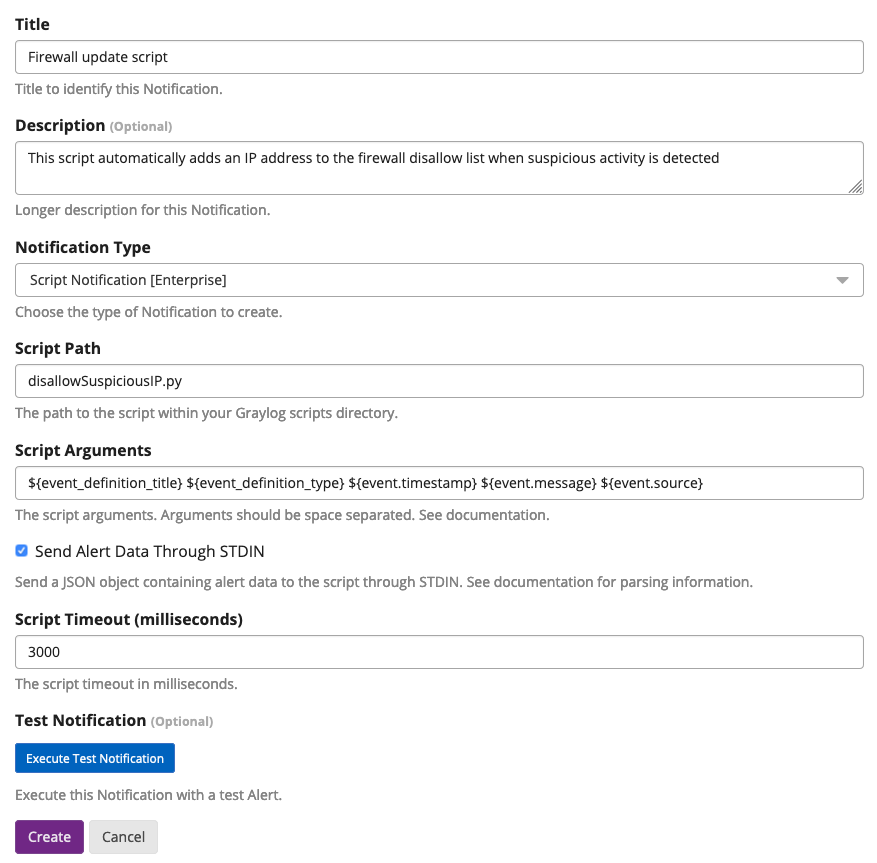
Task: Click the Script Timeout (milliseconds) label
Action: (129, 619)
